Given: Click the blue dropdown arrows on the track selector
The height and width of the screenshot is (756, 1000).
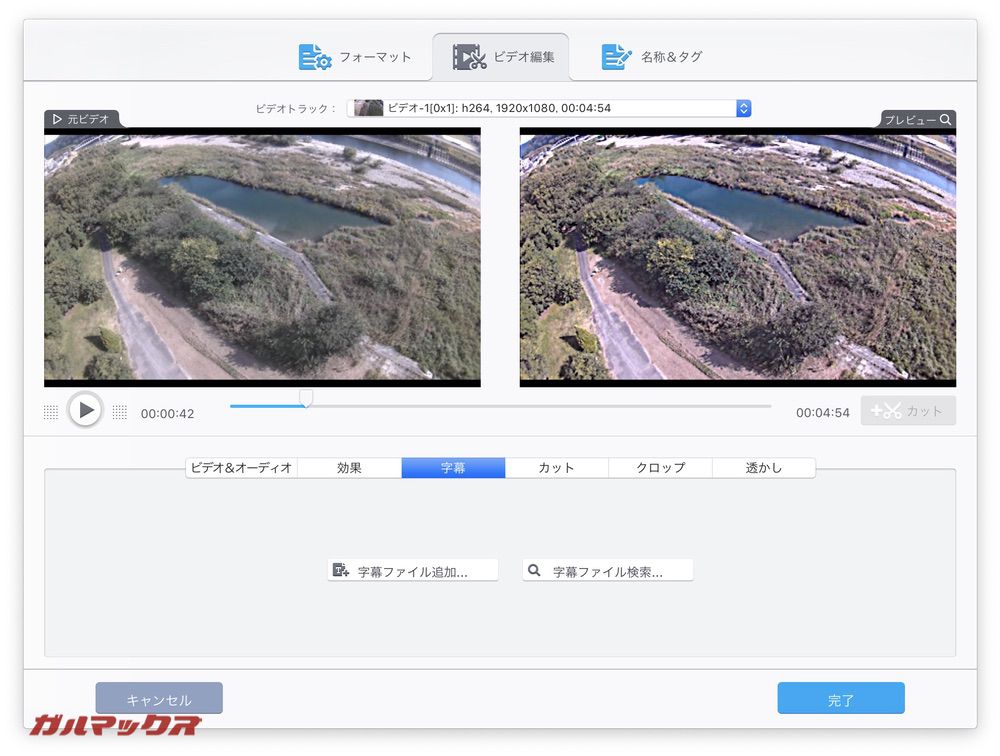Looking at the screenshot, I should coord(742,108).
